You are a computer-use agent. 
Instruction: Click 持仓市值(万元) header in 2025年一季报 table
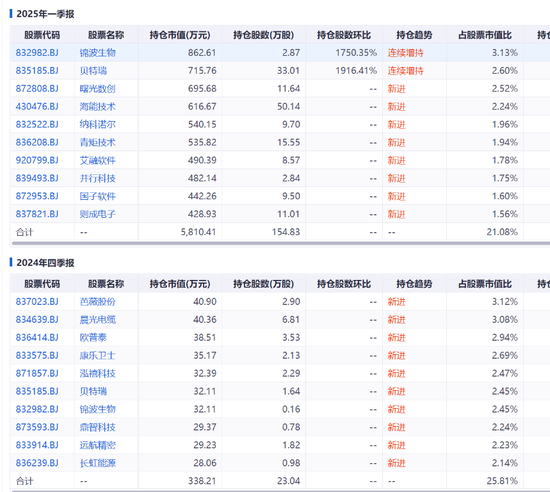(180, 35)
